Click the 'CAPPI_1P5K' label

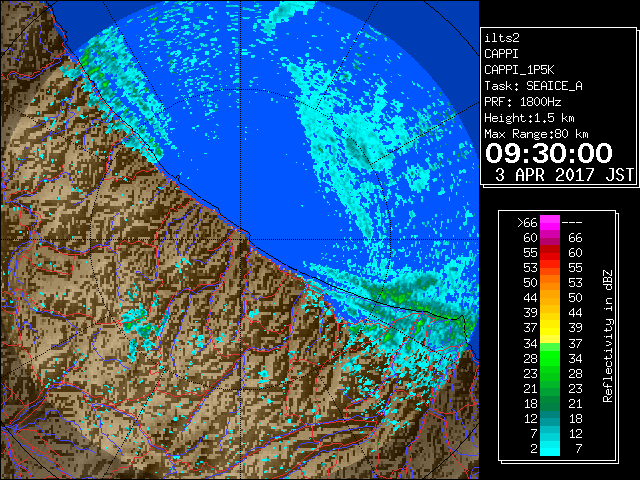(x=519, y=70)
